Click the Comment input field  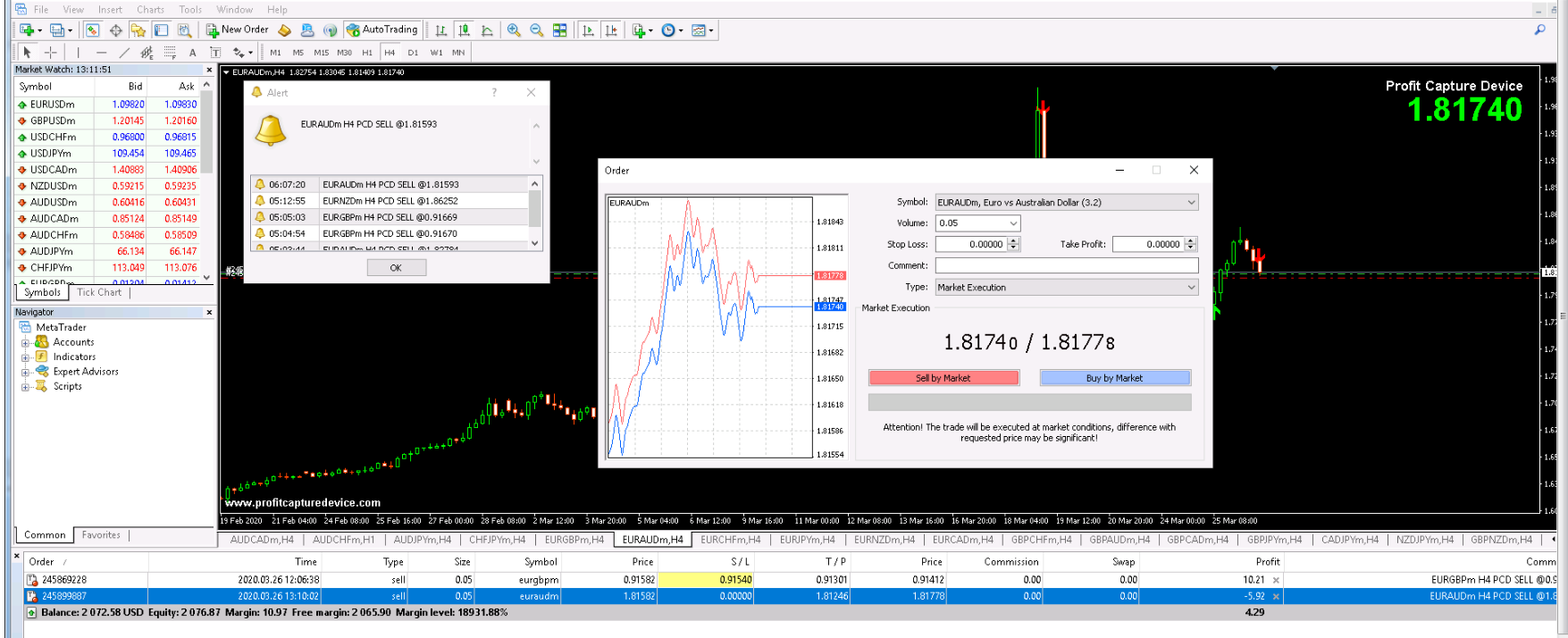coord(1066,265)
